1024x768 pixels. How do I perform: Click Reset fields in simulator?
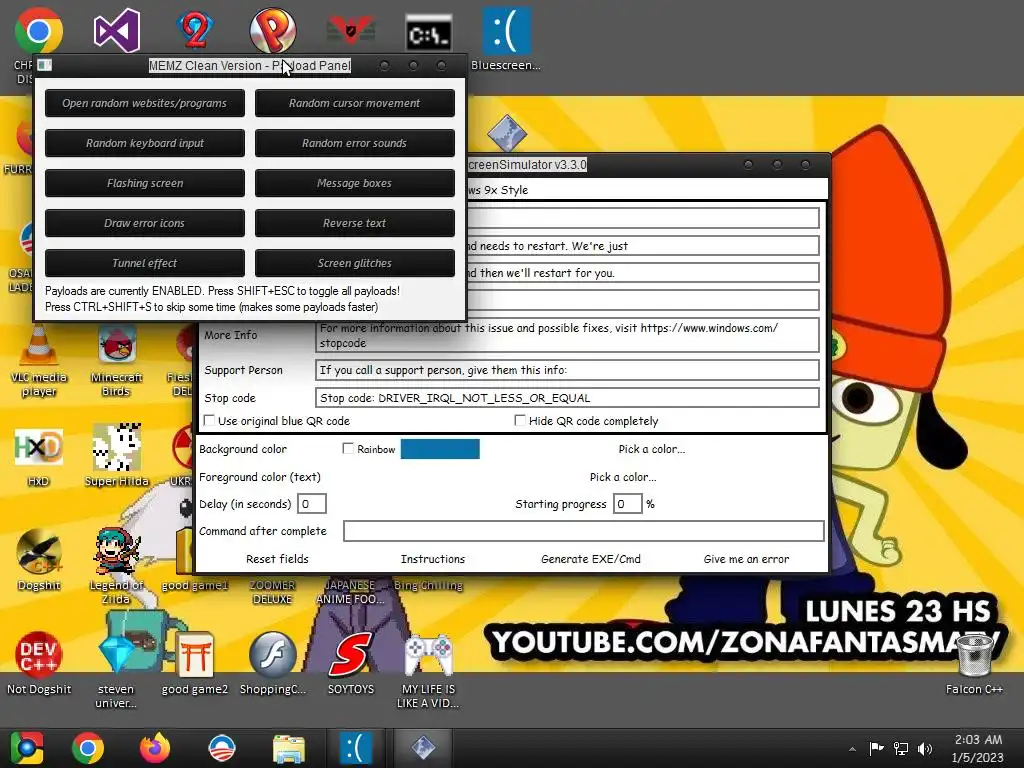pyautogui.click(x=278, y=559)
